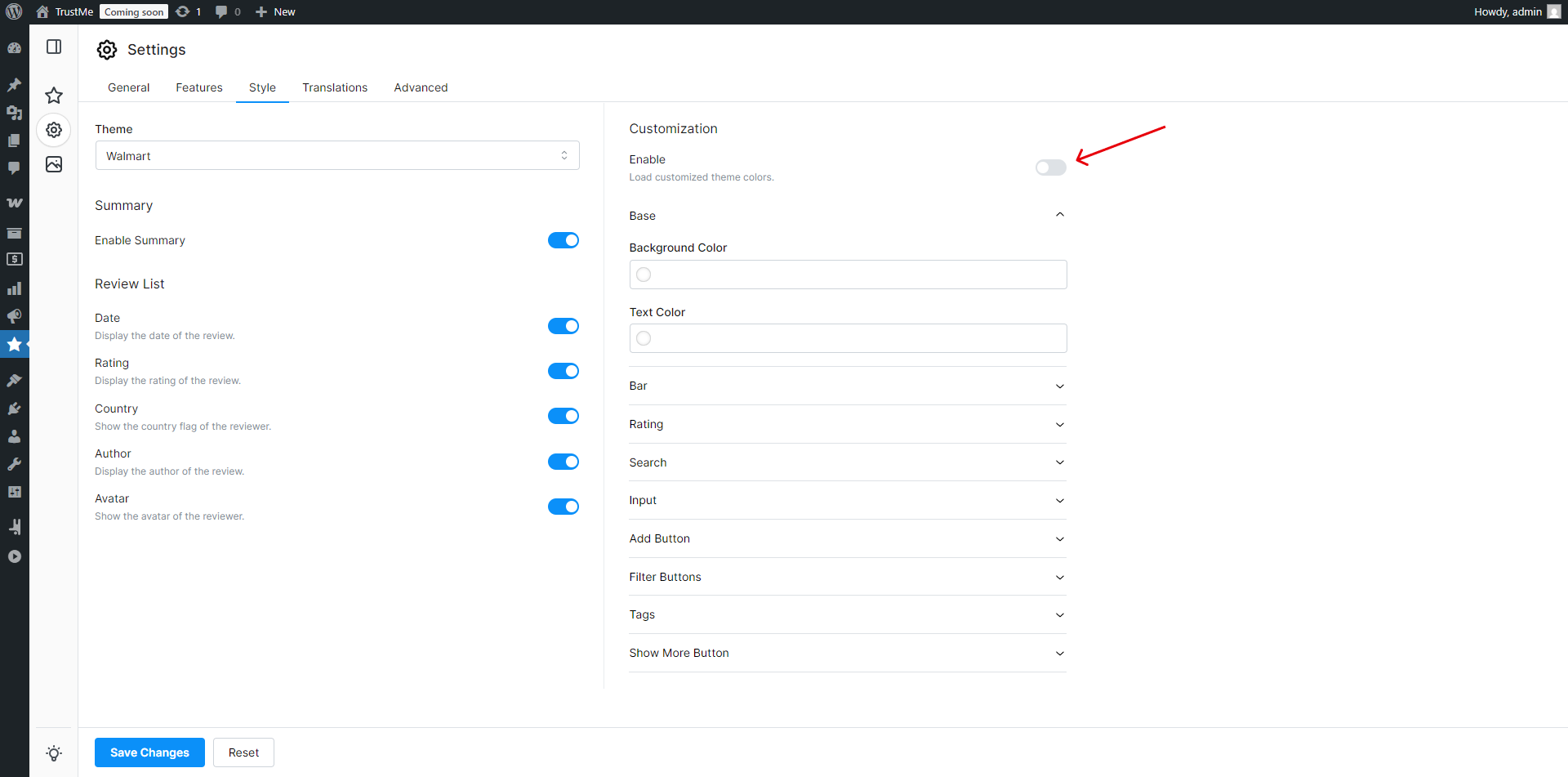This screenshot has width=1568, height=777.
Task: Enable the Customization toggle
Action: (1050, 167)
